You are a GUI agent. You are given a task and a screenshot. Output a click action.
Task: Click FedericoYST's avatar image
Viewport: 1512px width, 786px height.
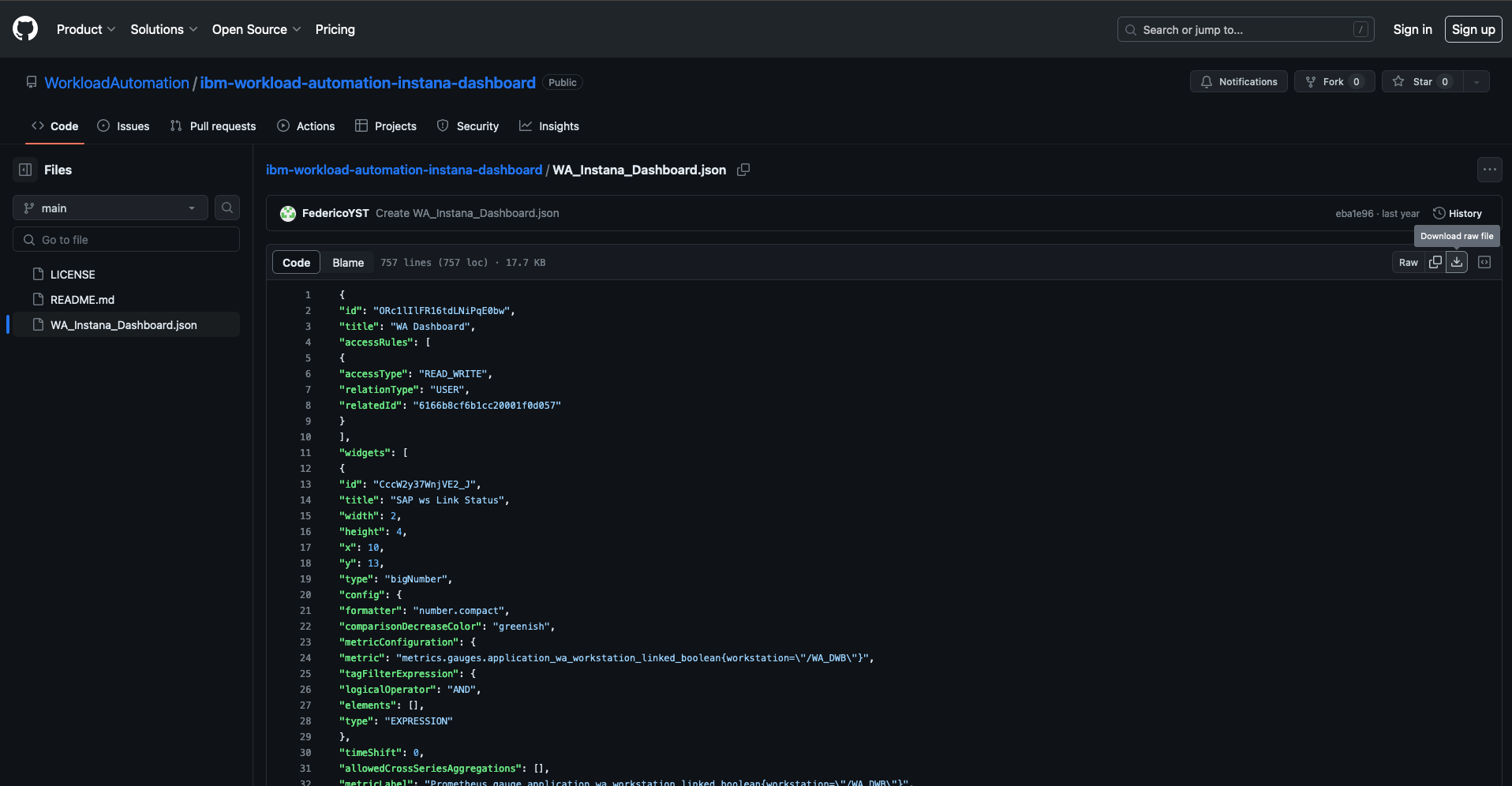[288, 213]
